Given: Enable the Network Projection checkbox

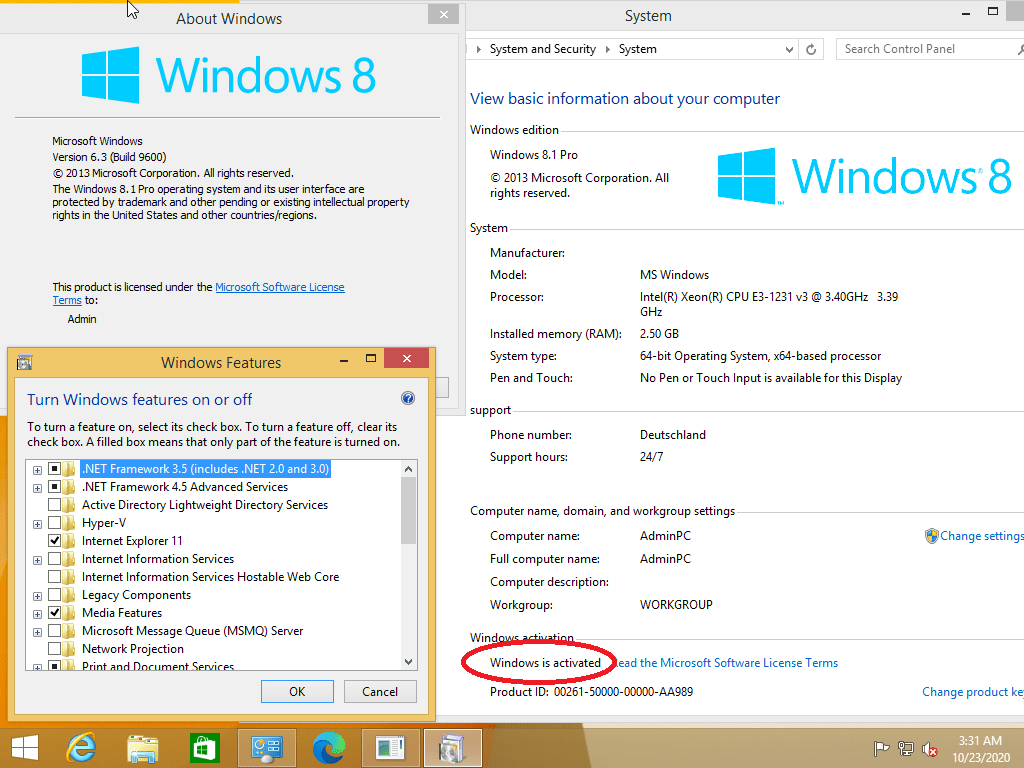Looking at the screenshot, I should [54, 648].
